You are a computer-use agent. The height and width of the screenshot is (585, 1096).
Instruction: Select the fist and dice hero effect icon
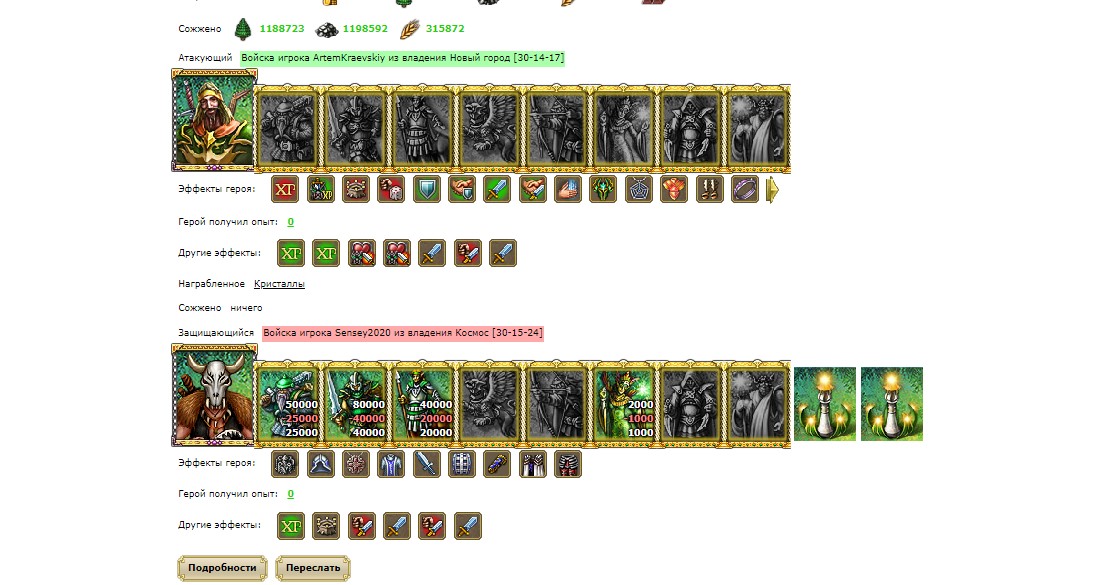point(391,189)
